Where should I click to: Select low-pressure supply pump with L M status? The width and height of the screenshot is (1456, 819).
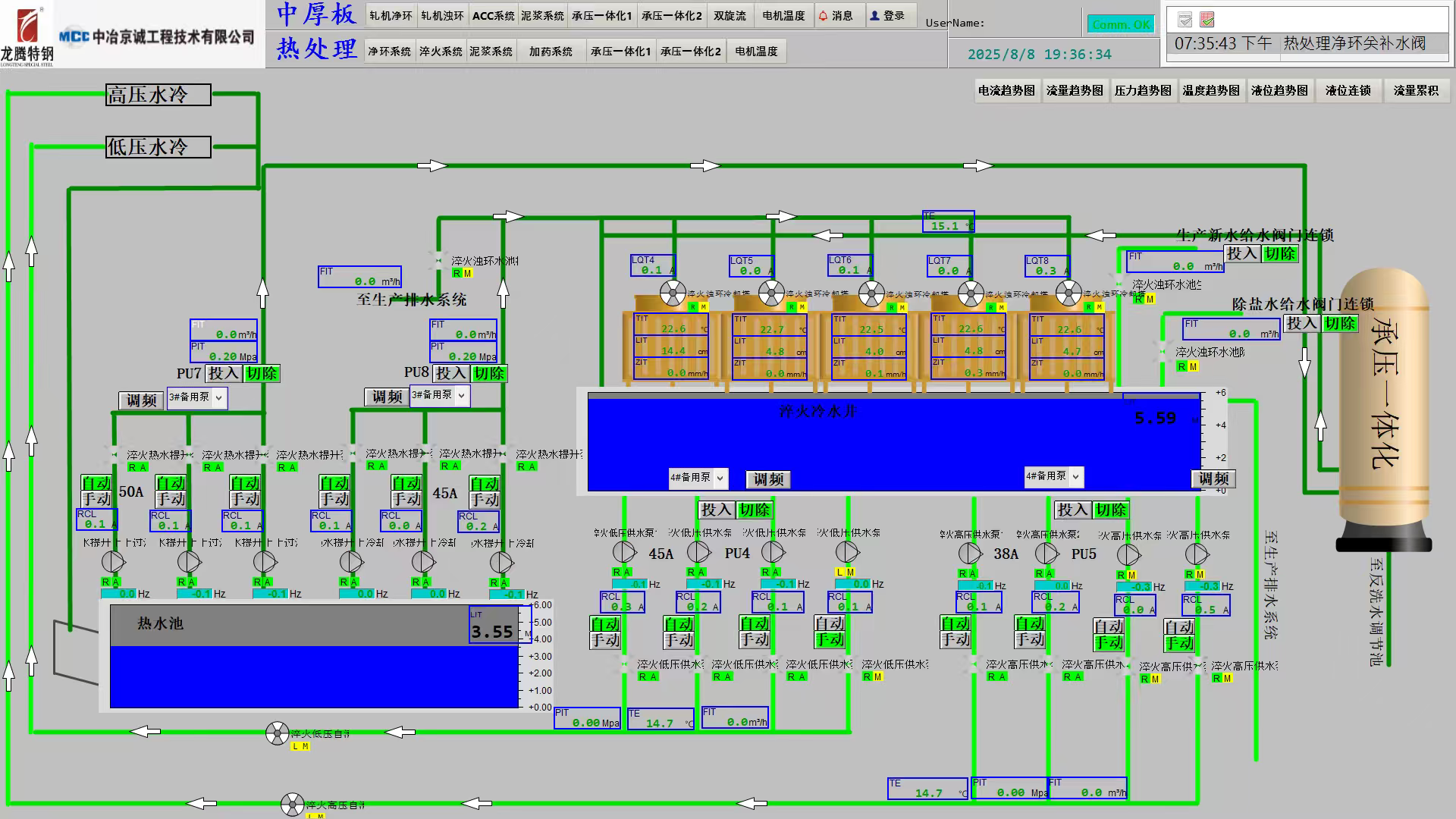847,552
